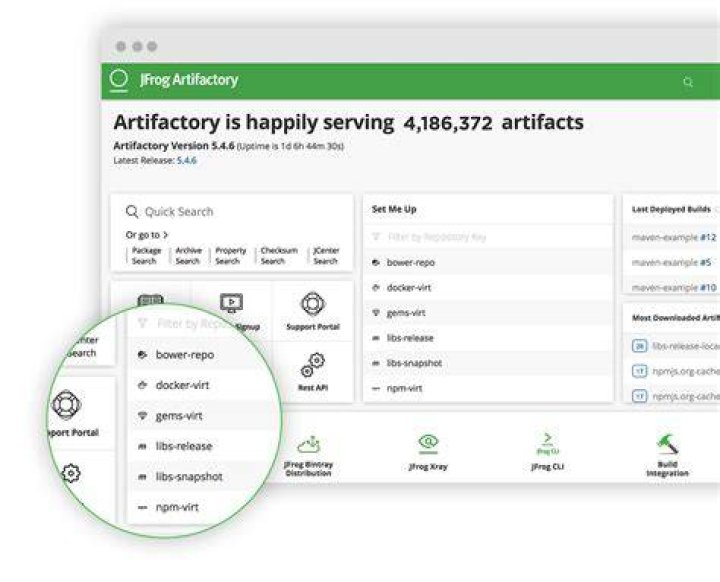Open search via the header magnifier icon
The width and height of the screenshot is (720, 582).
688,82
